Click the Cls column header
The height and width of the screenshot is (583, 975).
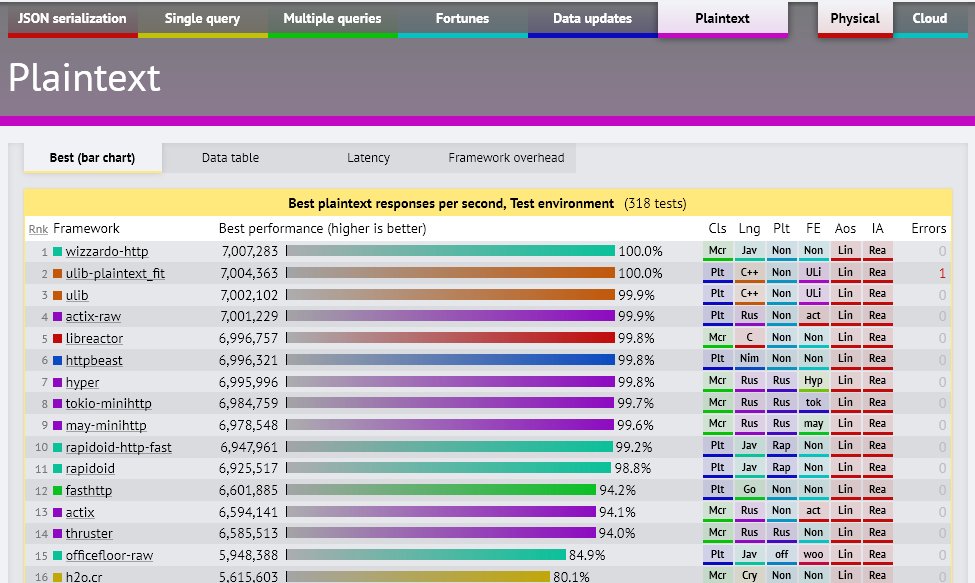pos(718,229)
